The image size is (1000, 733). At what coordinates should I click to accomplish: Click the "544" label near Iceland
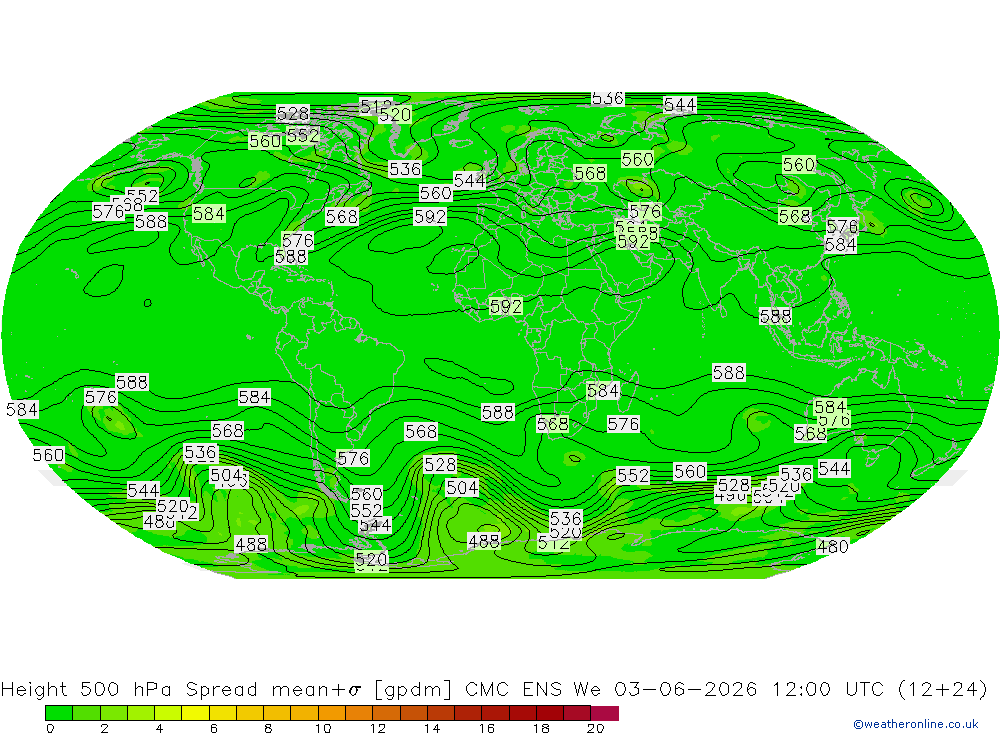[x=469, y=181]
